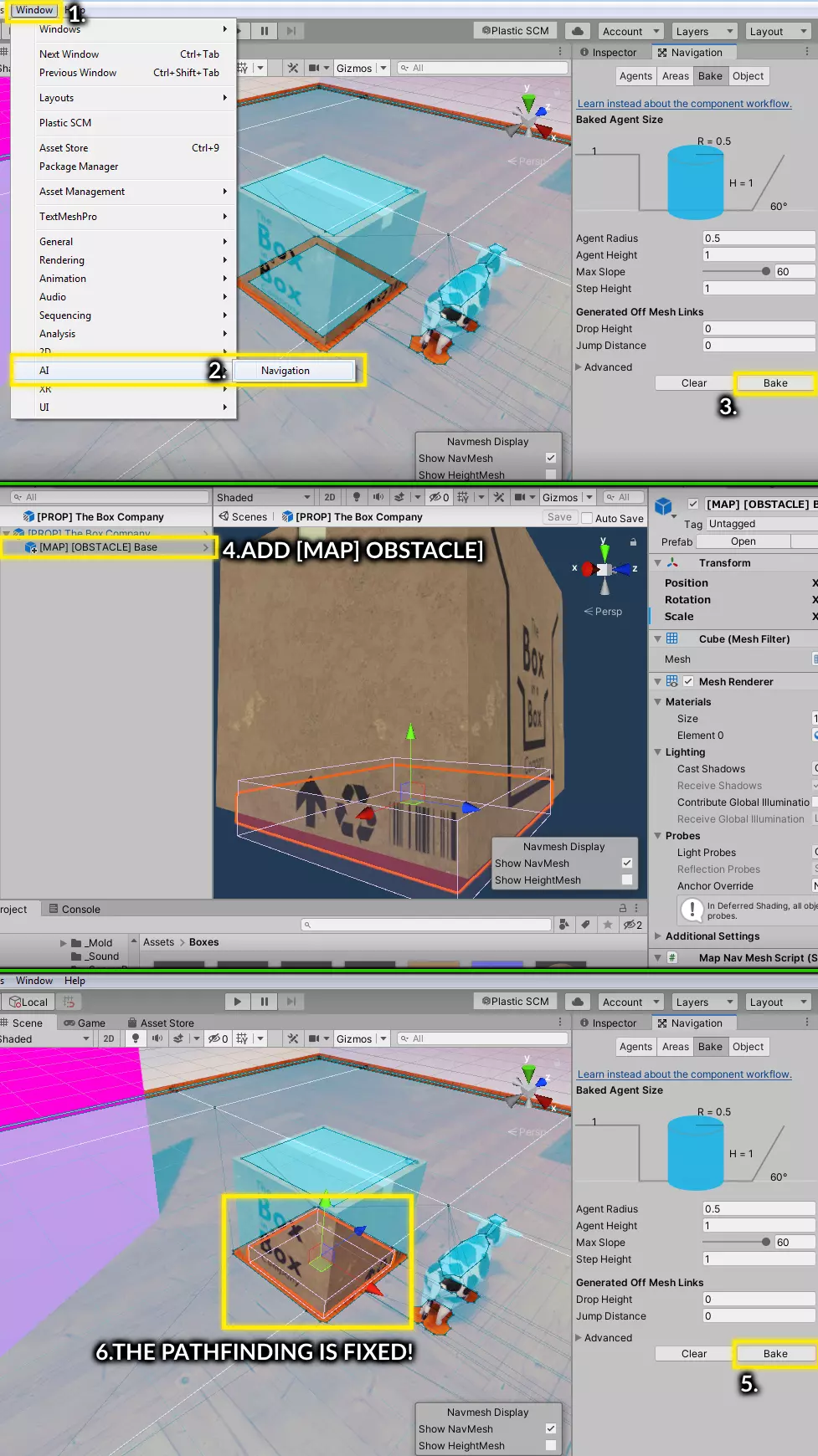The image size is (818, 1456).
Task: Toggle lighting bulb icon in middle scene toolbar
Action: pos(357,497)
